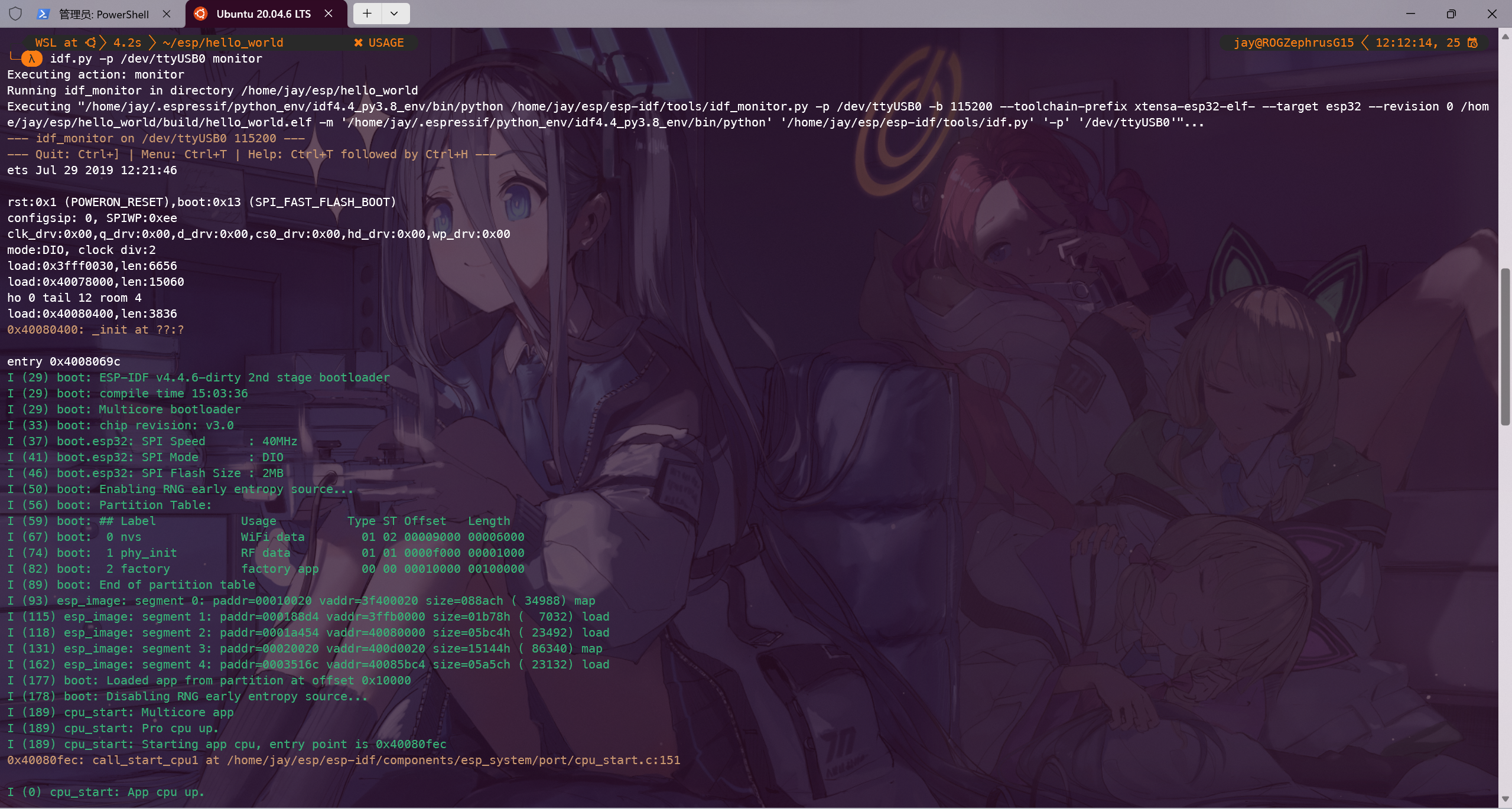Click the factory app partition row
Image resolution: width=1512 pixels, height=809 pixels.
266,569
